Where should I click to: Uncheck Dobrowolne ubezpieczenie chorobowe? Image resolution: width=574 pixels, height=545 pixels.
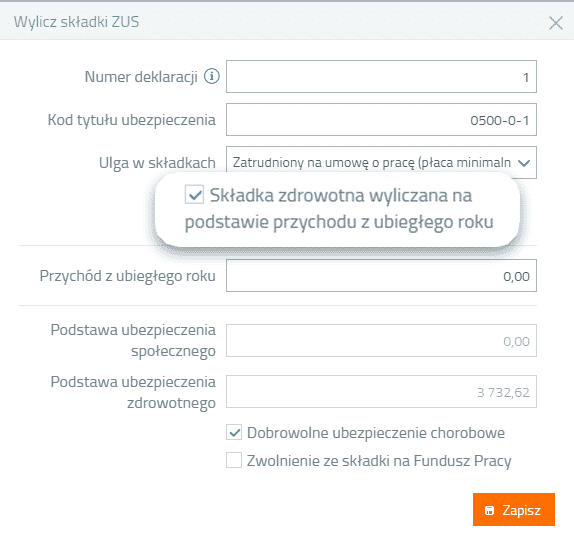pos(234,432)
